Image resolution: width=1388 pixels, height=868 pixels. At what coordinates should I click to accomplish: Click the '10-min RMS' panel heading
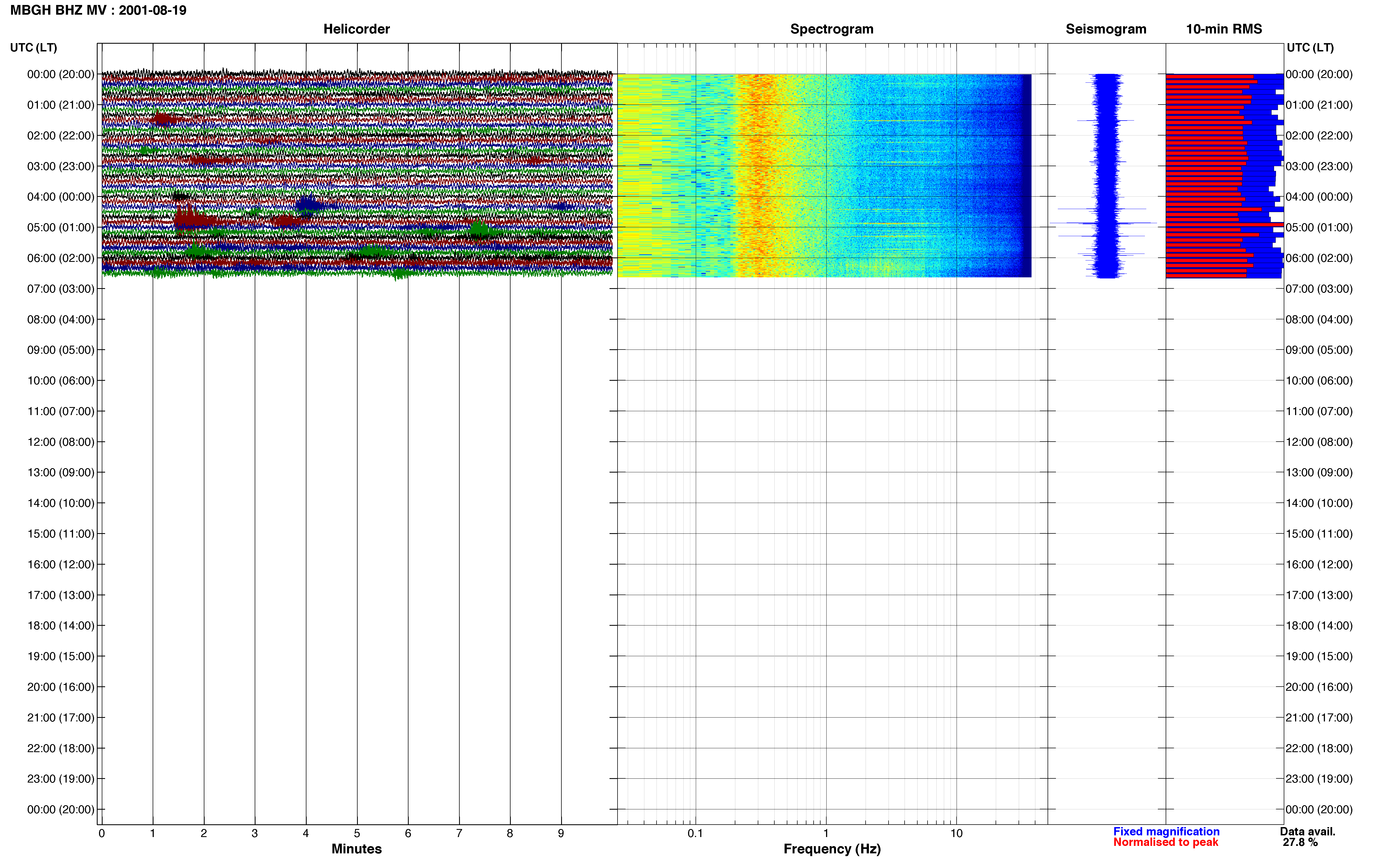[x=1224, y=29]
